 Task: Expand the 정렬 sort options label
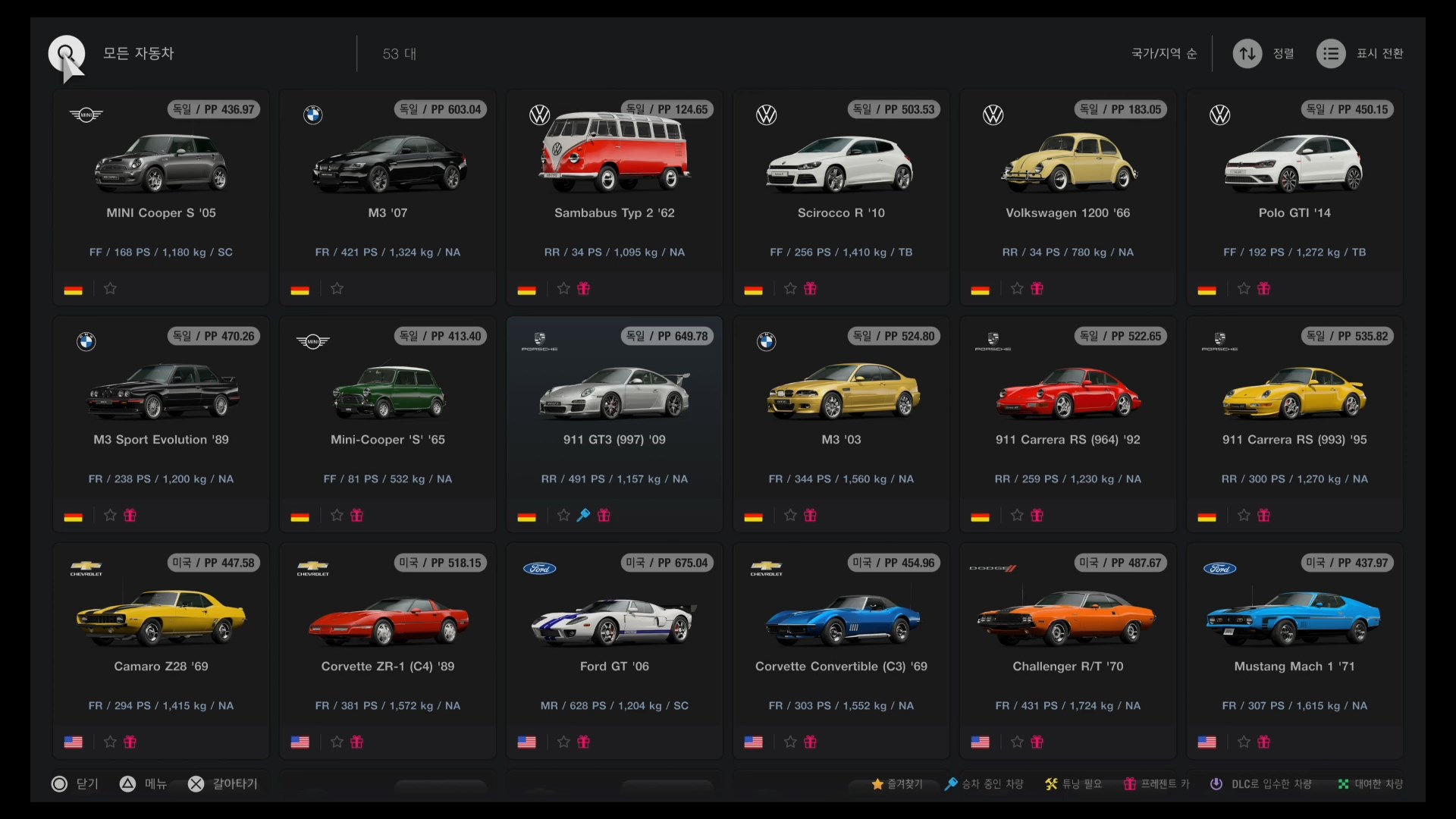click(x=1283, y=54)
